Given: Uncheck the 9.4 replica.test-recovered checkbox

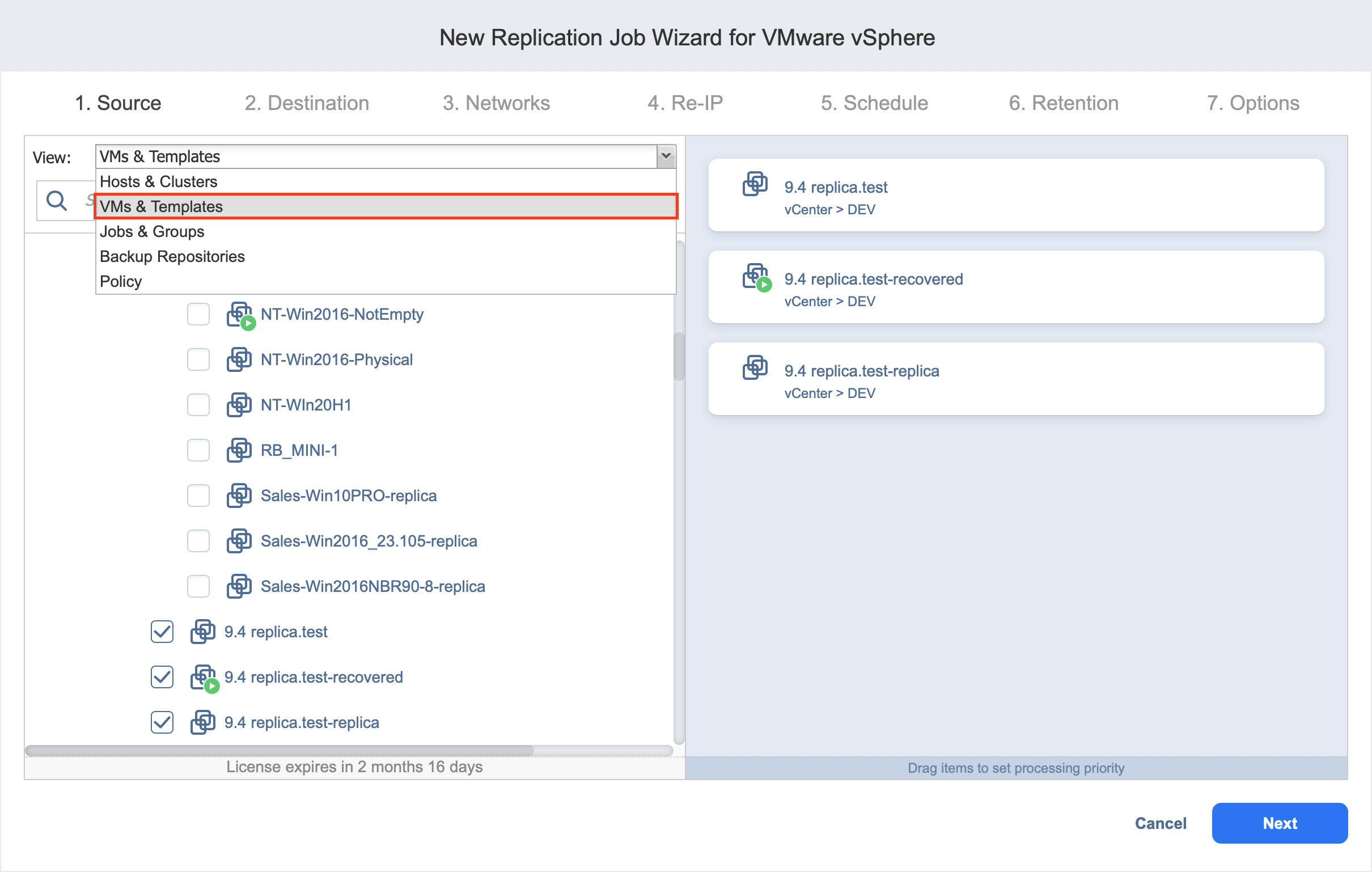Looking at the screenshot, I should 162,678.
